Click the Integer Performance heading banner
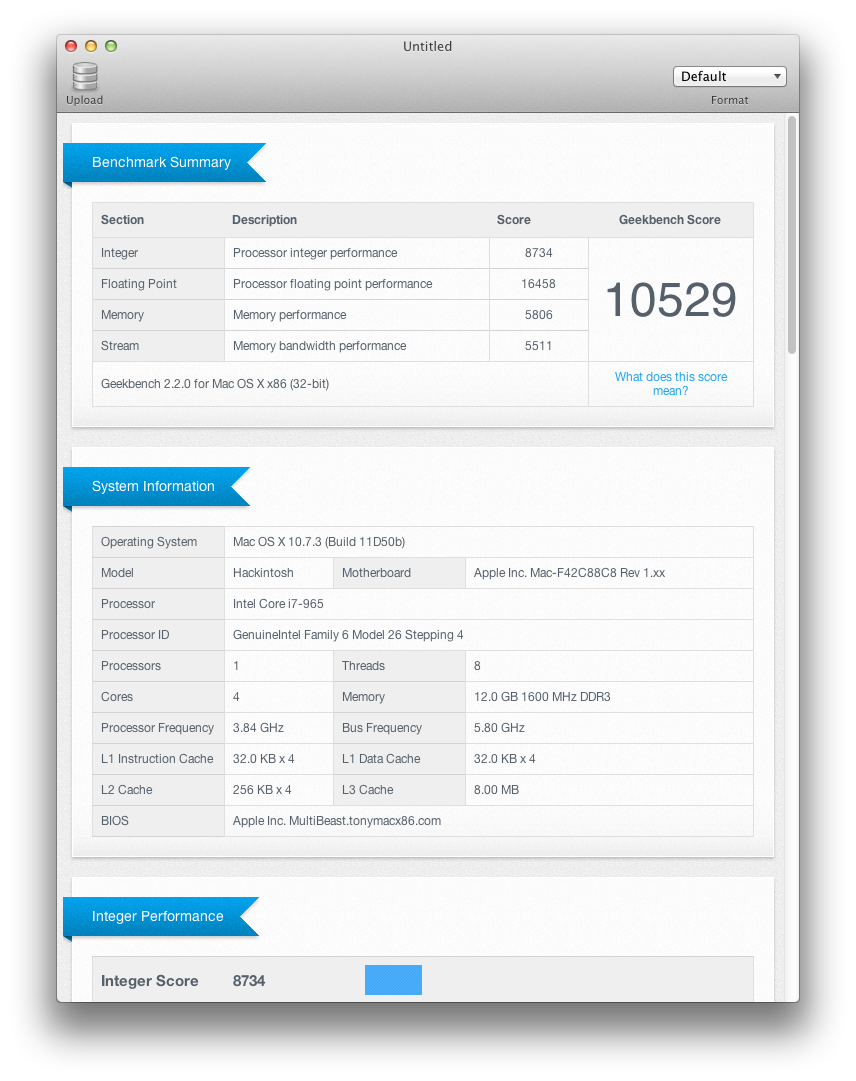The width and height of the screenshot is (856, 1081). coord(161,916)
